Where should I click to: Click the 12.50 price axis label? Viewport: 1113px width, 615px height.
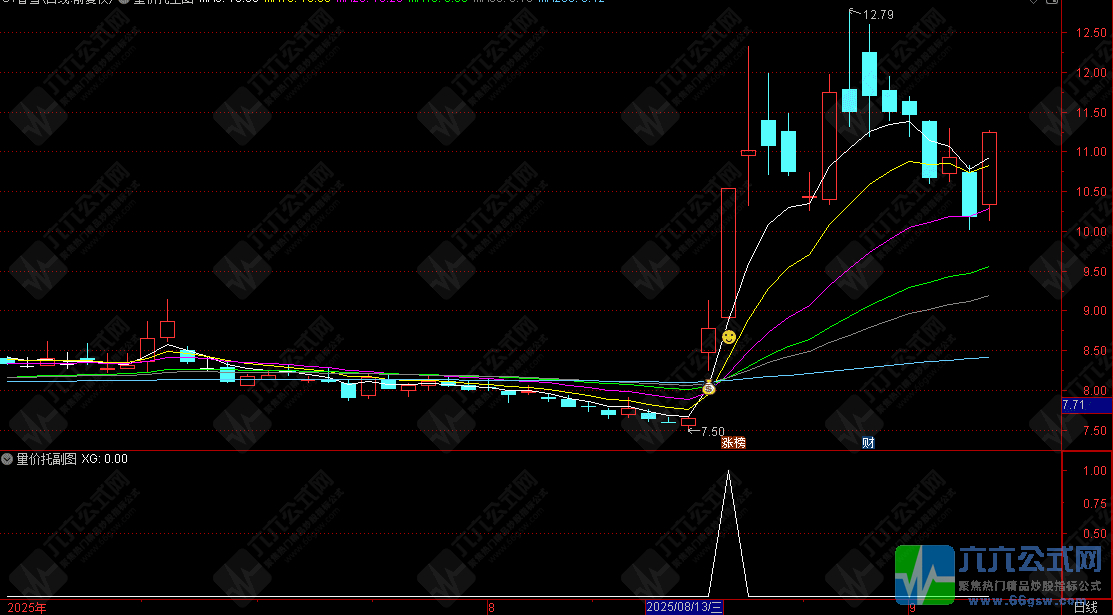1091,33
